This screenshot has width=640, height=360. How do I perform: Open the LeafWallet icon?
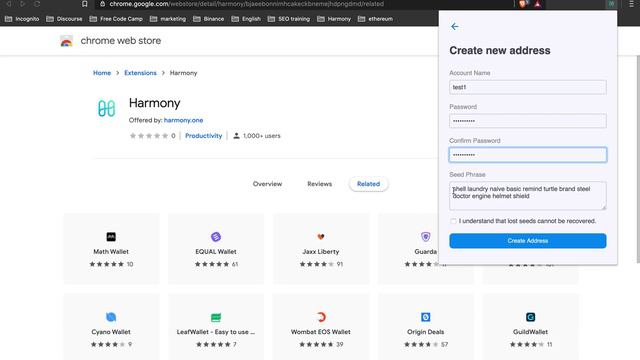tap(216, 317)
